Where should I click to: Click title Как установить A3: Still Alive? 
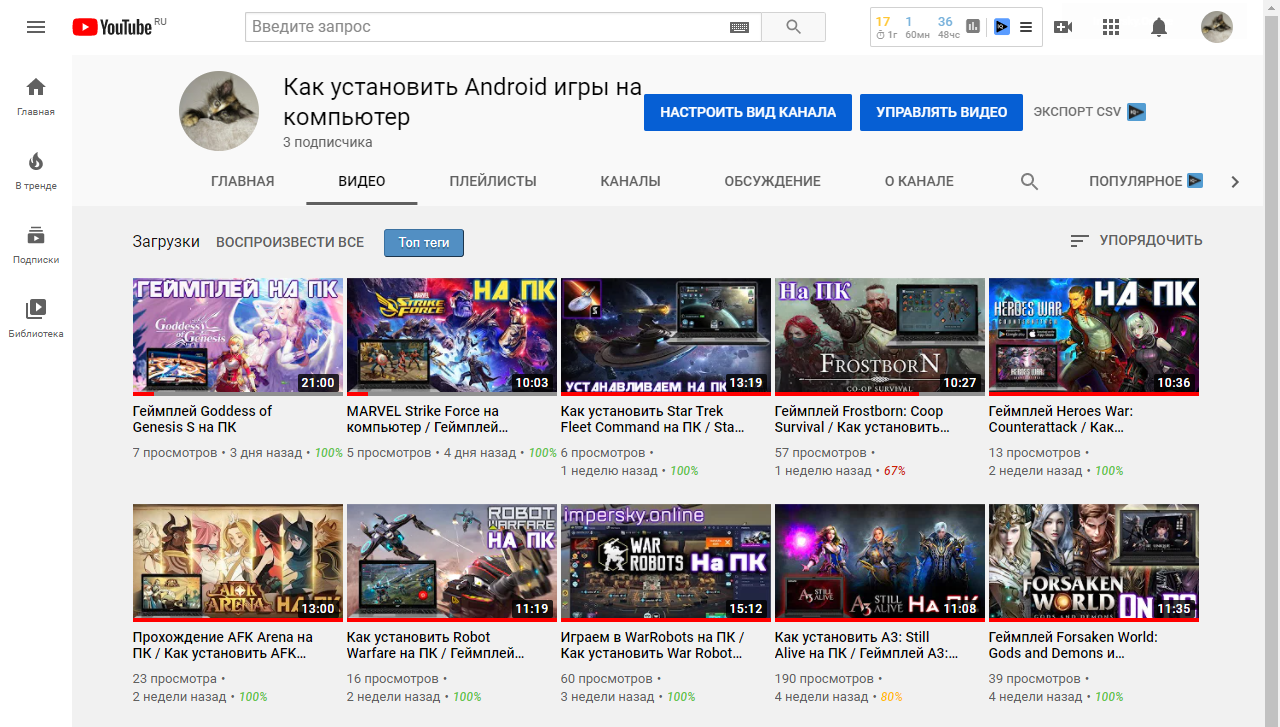867,645
